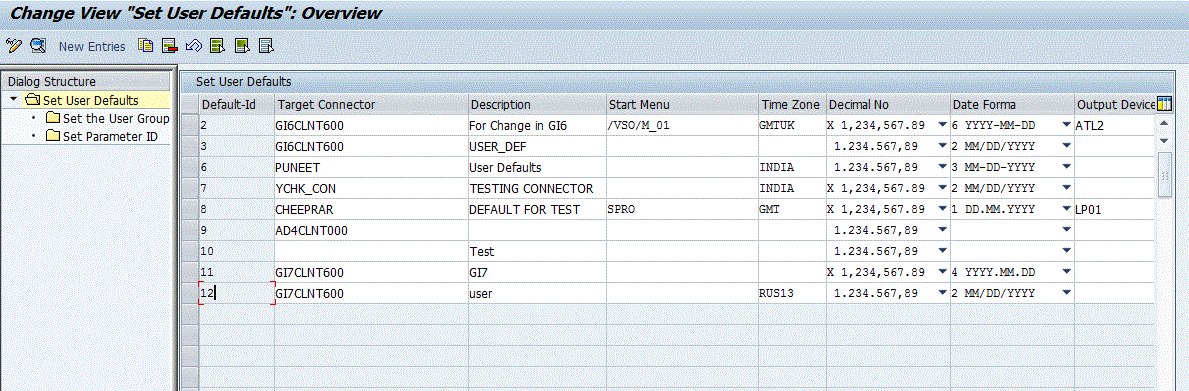Image resolution: width=1189 pixels, height=391 pixels.
Task: Click the LP01 output device cell
Action: click(1115, 209)
